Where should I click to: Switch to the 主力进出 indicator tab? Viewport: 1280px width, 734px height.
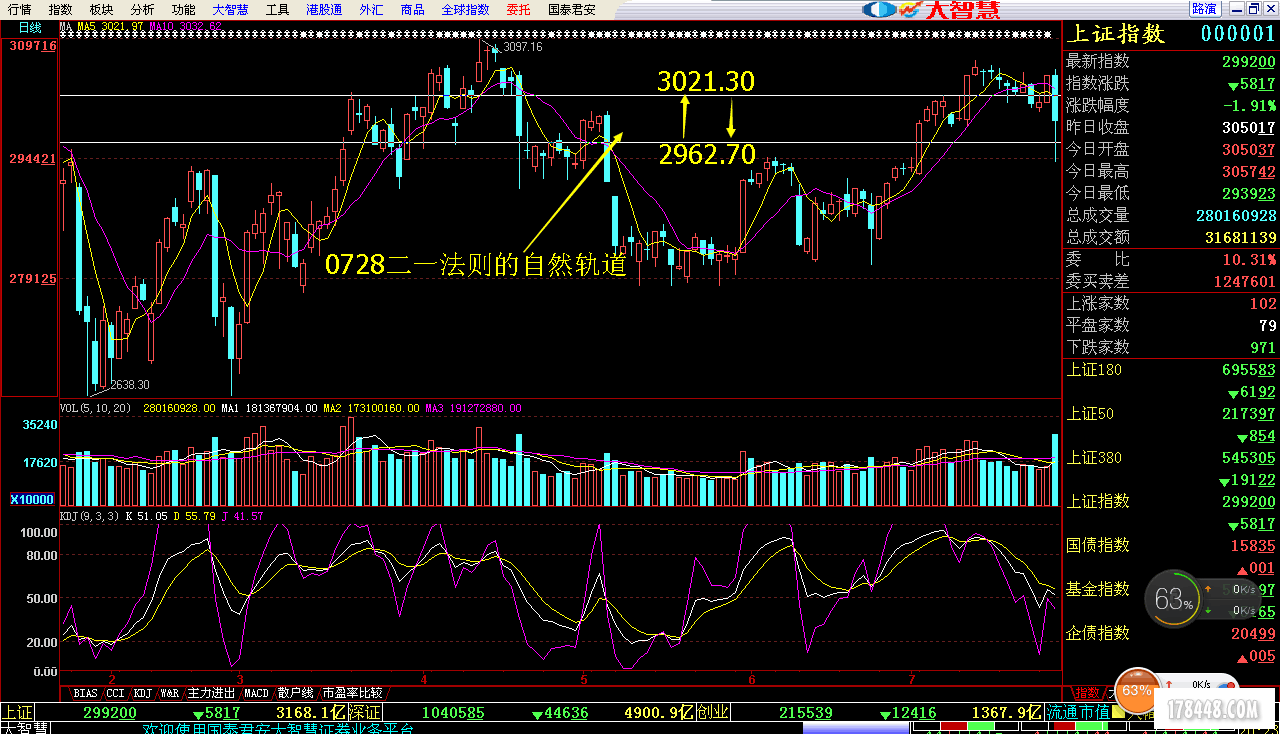coord(212,693)
